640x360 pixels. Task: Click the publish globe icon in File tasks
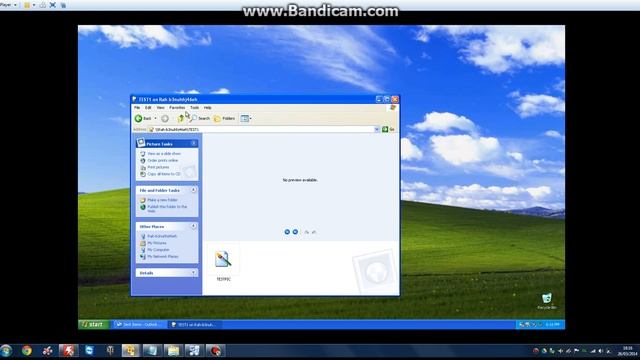tap(143, 207)
